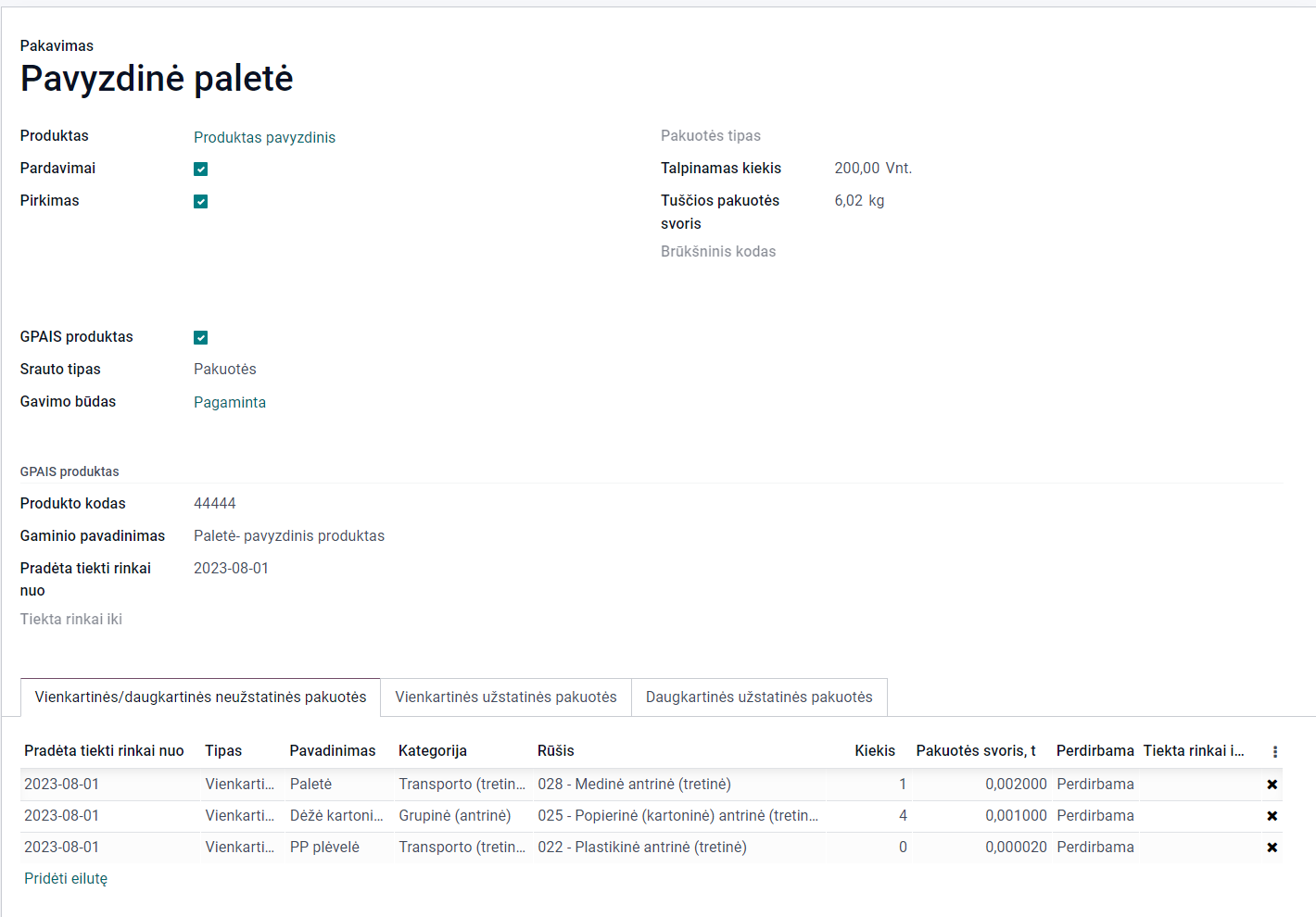The width and height of the screenshot is (1316, 917).
Task: Select Vienkartinės/daugkartinės neužstatinės pakuotės tab
Action: (200, 697)
